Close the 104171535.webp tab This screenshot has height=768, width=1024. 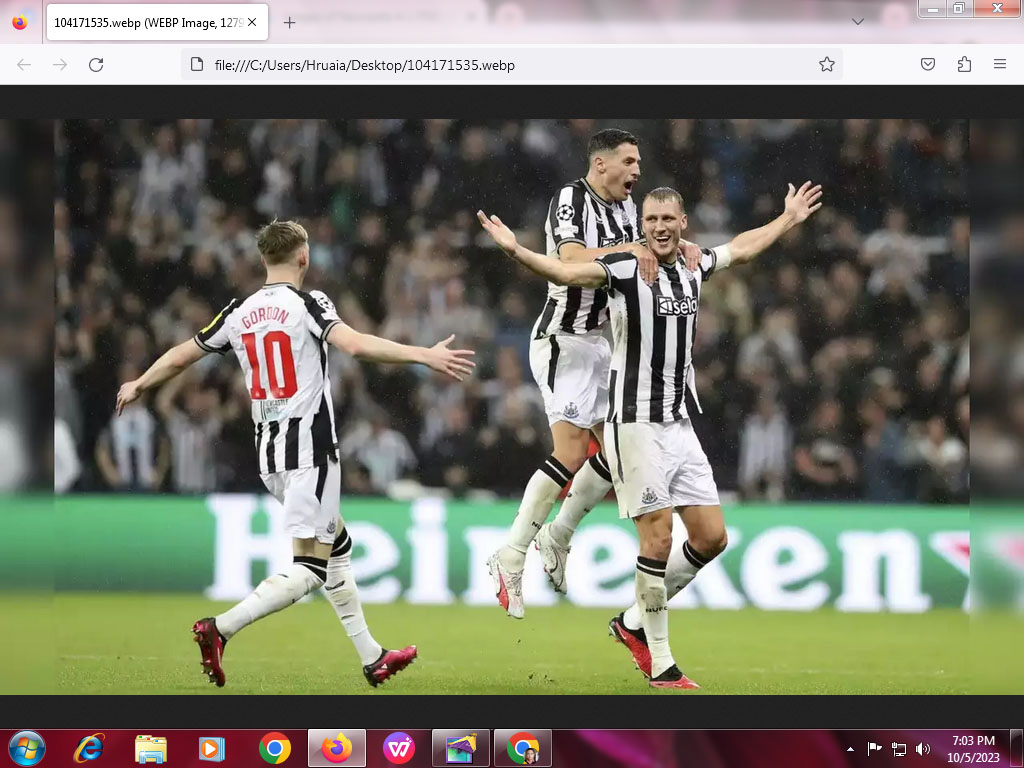pyautogui.click(x=250, y=22)
